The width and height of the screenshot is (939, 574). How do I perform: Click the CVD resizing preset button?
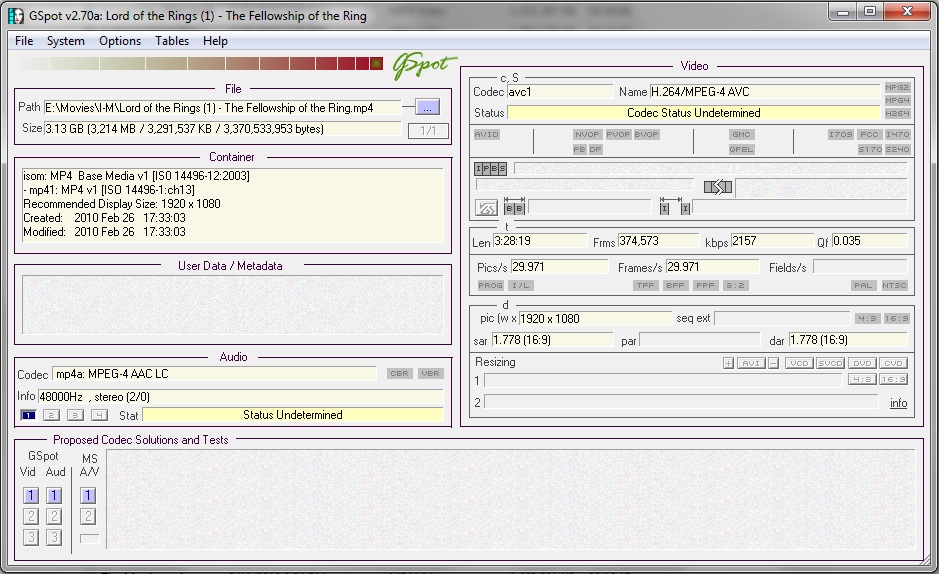point(893,363)
